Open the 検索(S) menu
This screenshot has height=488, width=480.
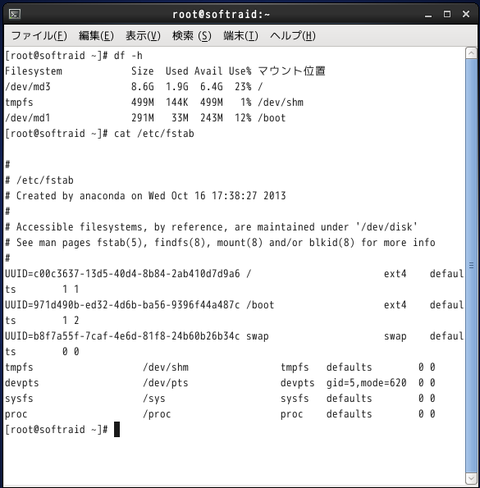192,35
